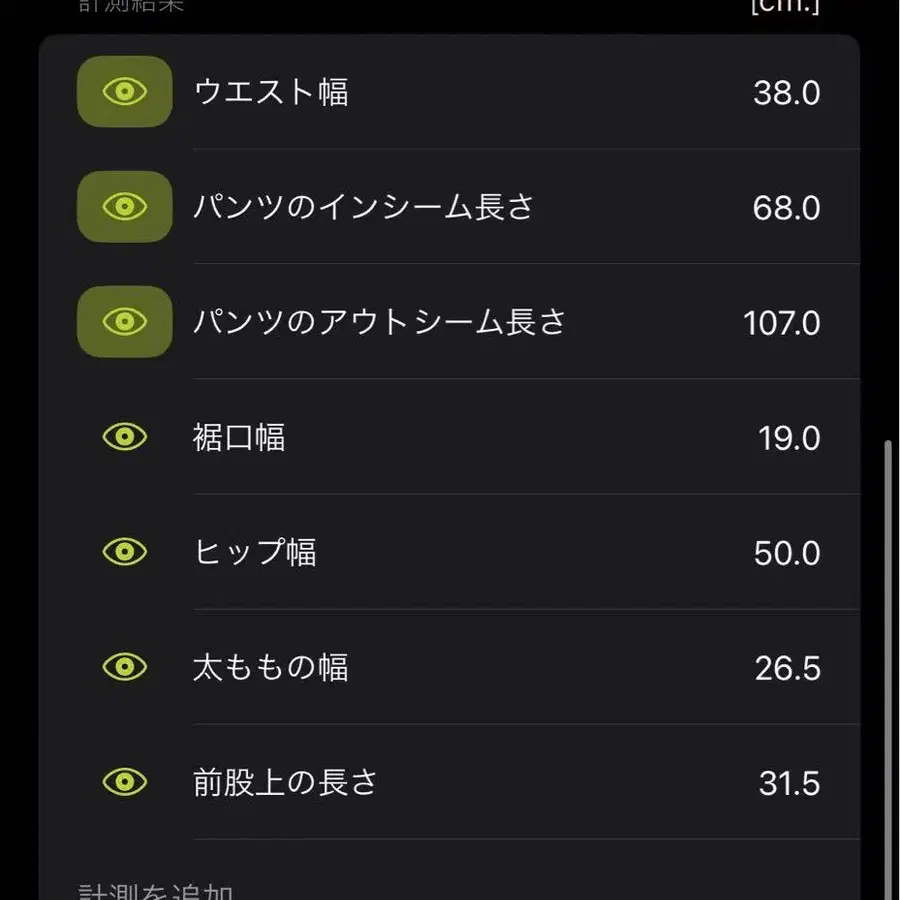
Task: Toggle visibility of ウエスト幅 measurement
Action: [125, 92]
